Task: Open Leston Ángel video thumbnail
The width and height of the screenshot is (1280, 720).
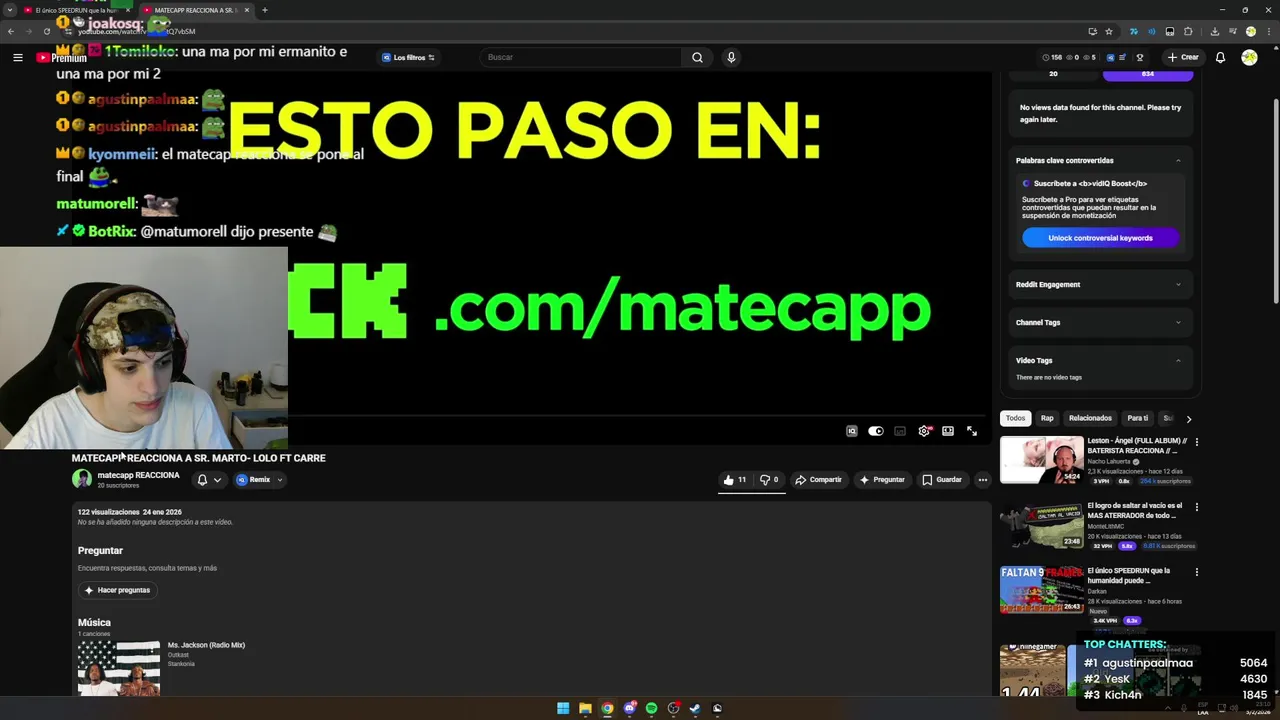Action: click(x=1042, y=460)
